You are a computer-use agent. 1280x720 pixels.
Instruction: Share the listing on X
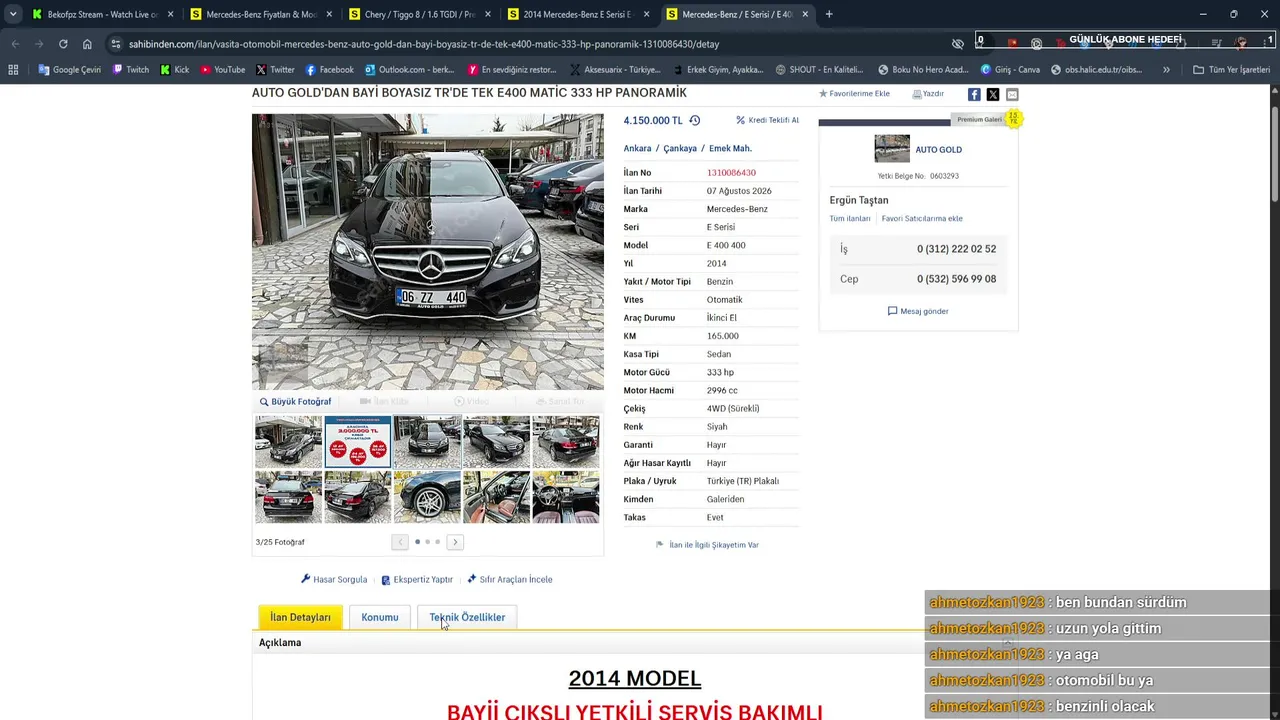point(993,94)
